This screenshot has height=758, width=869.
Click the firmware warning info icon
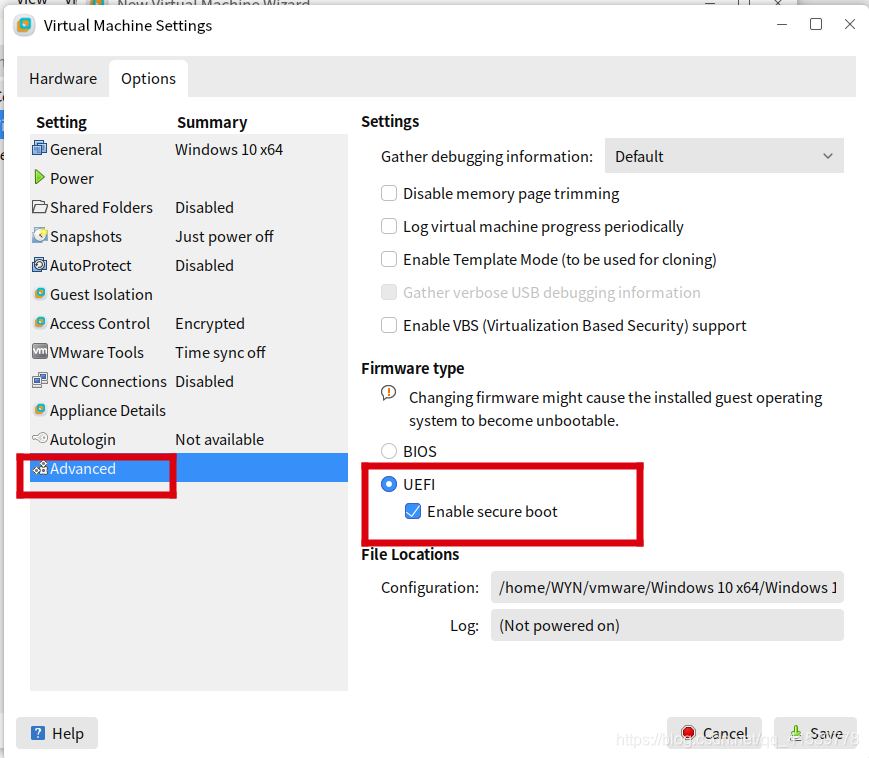tap(389, 393)
